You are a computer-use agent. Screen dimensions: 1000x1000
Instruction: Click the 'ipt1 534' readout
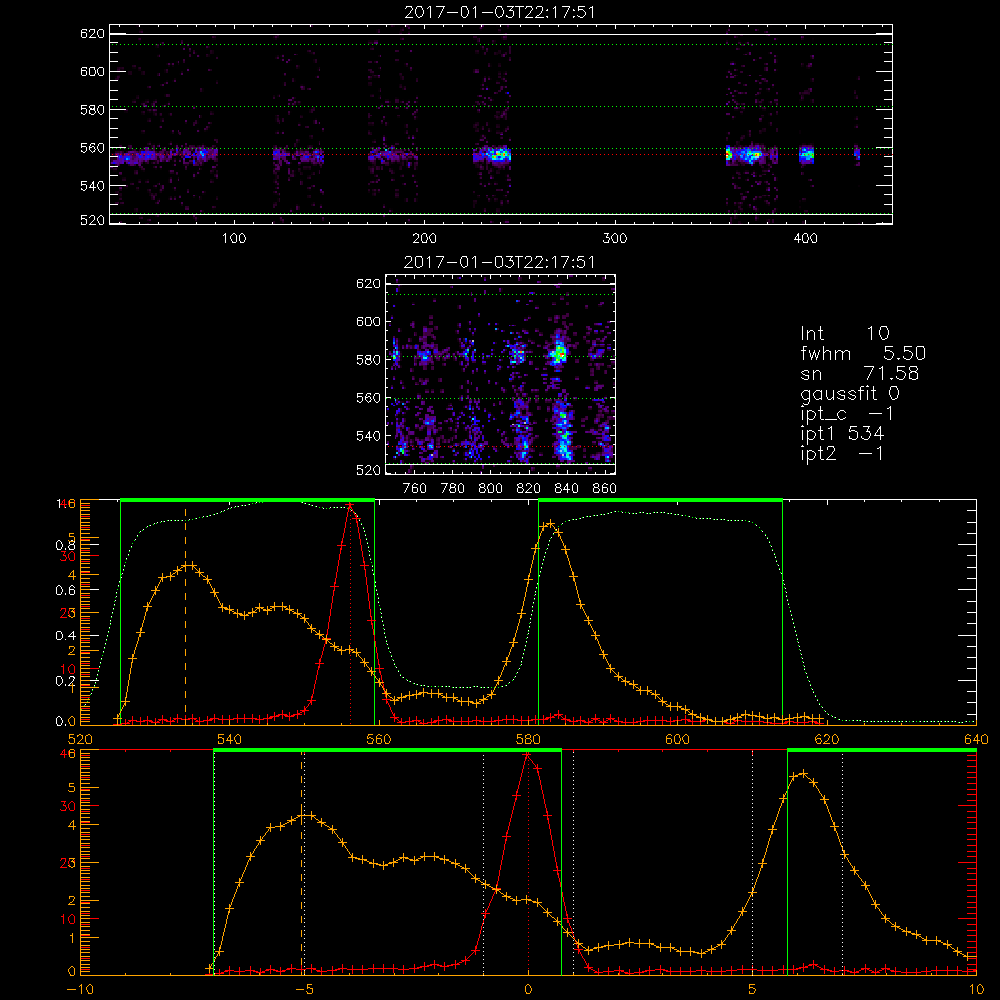(842, 434)
